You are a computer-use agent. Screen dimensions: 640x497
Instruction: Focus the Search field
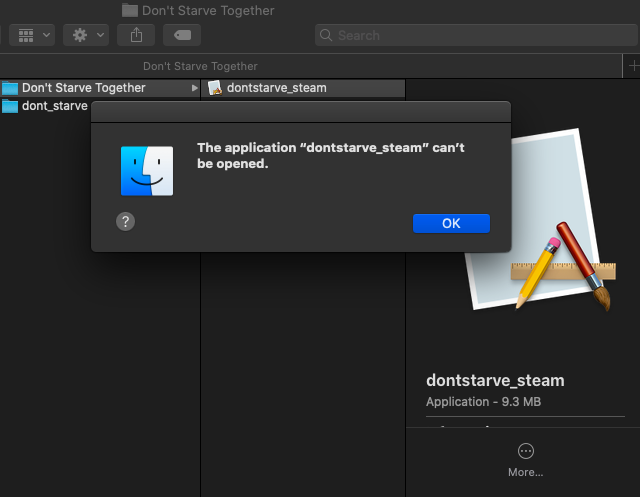pyautogui.click(x=476, y=35)
